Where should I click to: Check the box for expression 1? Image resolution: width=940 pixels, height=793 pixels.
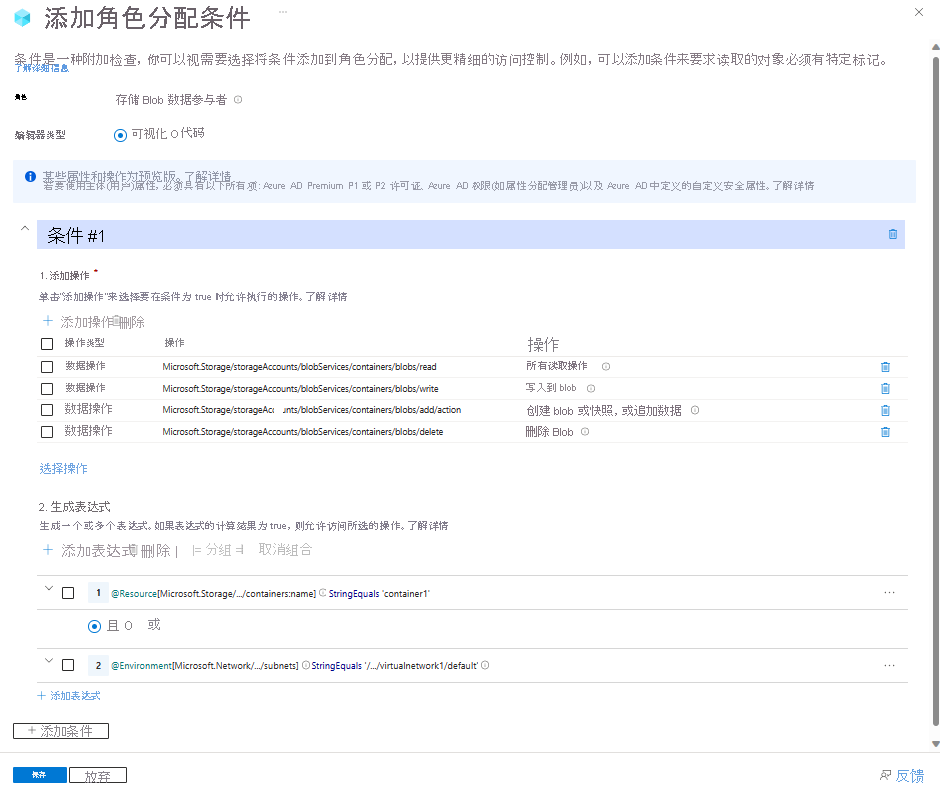[68, 593]
